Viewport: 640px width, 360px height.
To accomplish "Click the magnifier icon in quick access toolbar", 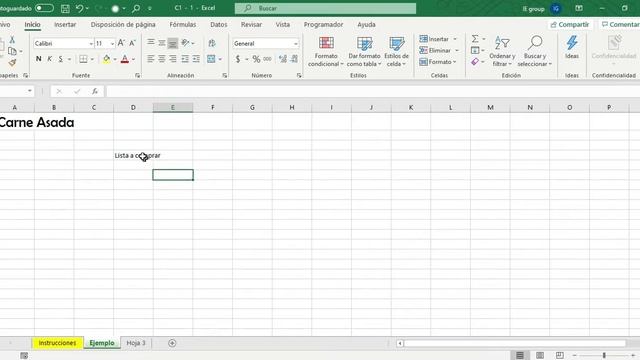I will pyautogui.click(x=136, y=8).
